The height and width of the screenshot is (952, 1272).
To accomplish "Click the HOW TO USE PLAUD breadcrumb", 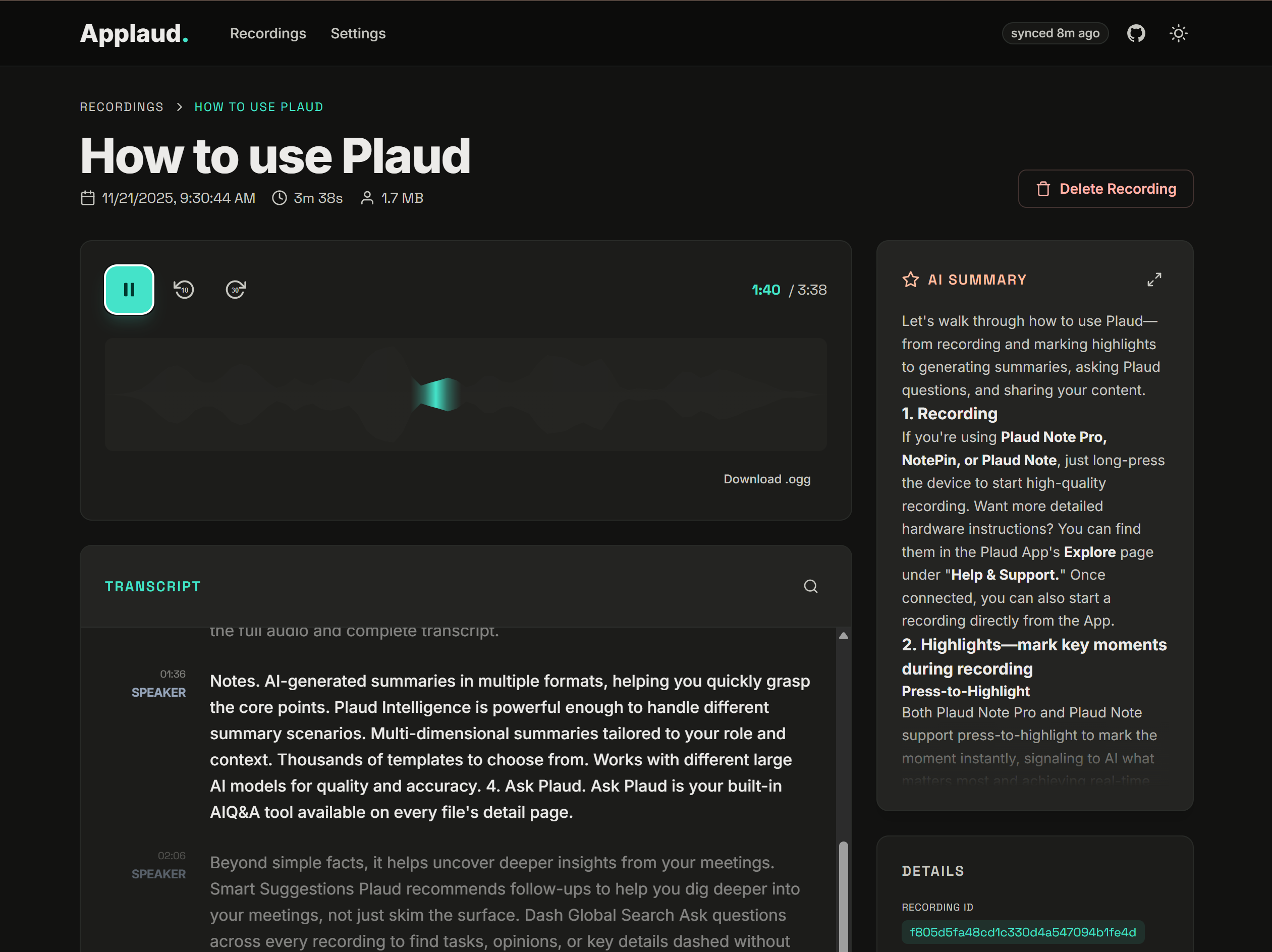I will 259,106.
